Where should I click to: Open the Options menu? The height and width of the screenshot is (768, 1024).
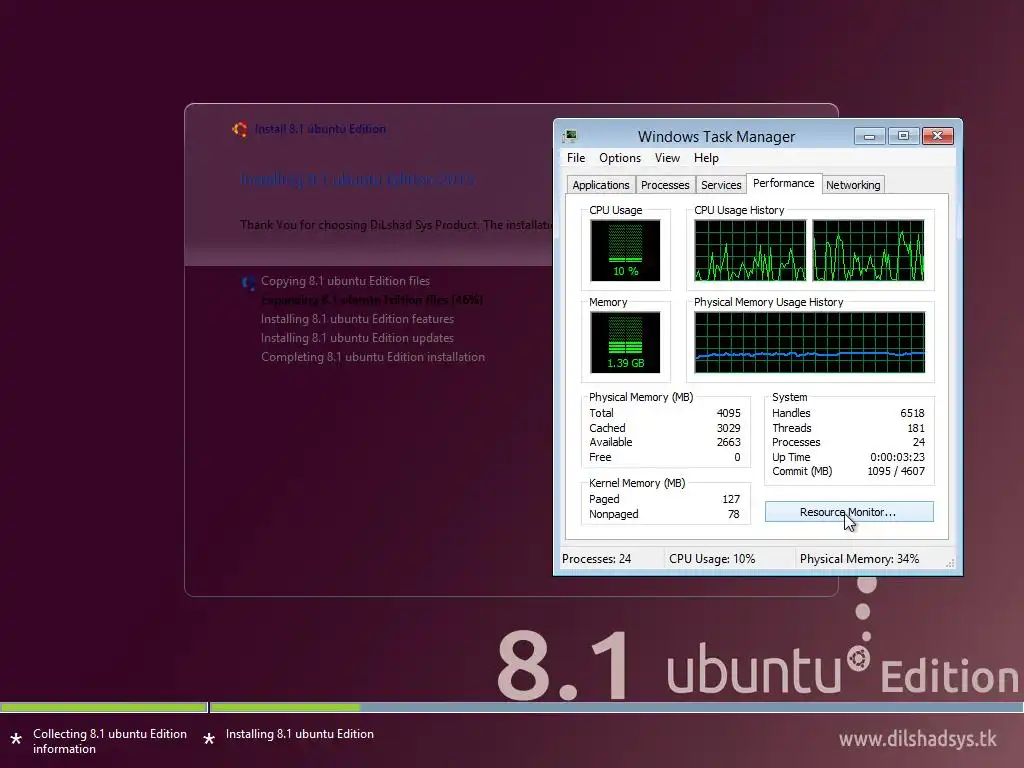pos(620,158)
